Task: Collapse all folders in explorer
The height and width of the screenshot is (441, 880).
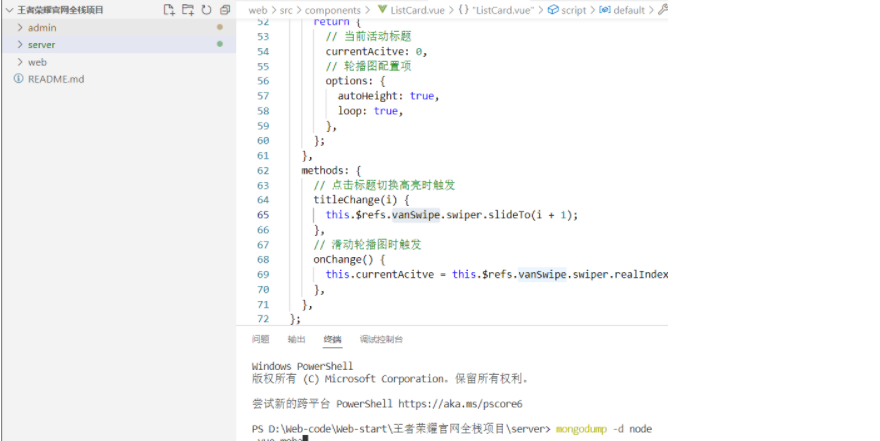Action: [x=225, y=10]
